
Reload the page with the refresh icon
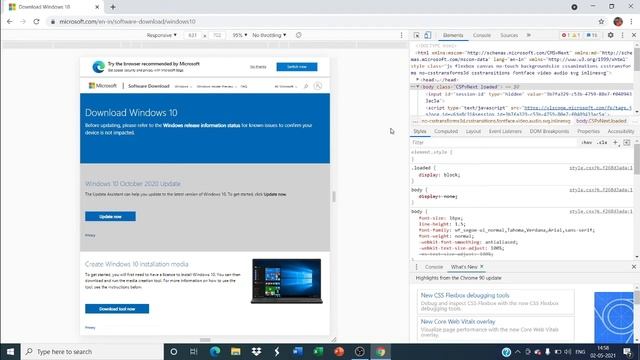36,22
